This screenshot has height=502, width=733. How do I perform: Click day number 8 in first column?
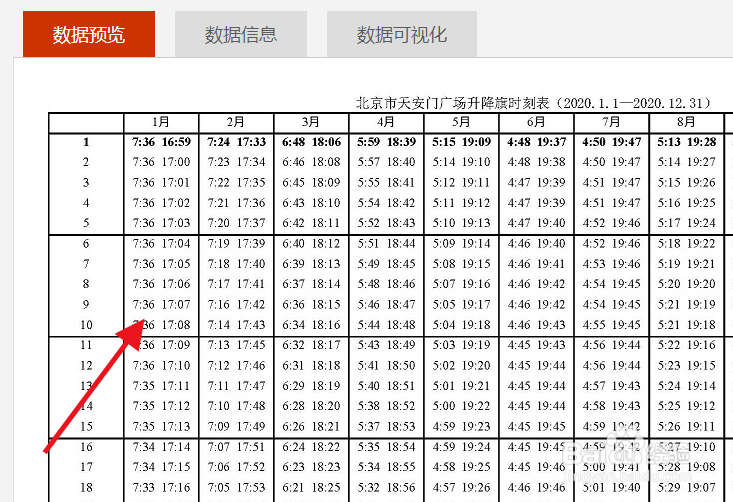[86, 284]
